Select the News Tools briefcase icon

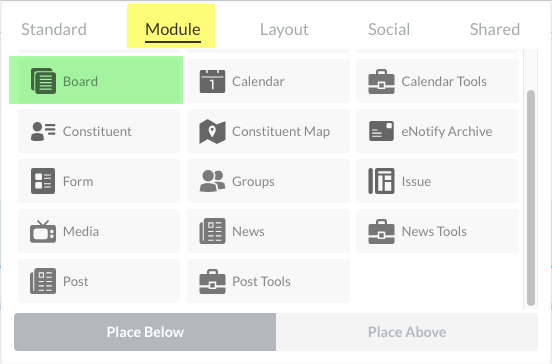(381, 231)
